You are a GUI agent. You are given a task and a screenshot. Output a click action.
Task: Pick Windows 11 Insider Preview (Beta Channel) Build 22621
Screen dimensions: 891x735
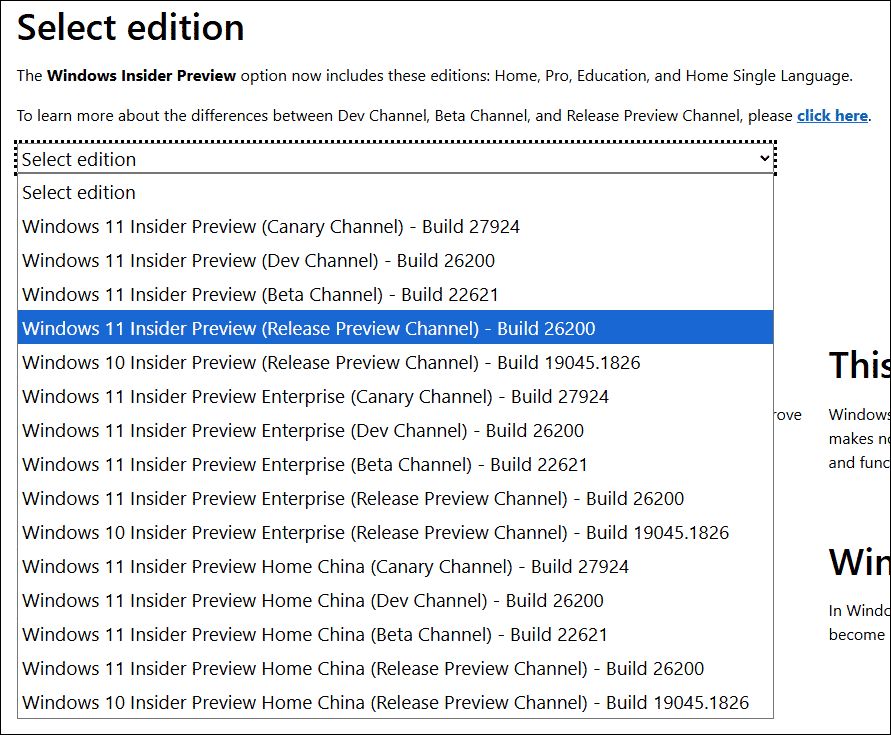coord(395,294)
